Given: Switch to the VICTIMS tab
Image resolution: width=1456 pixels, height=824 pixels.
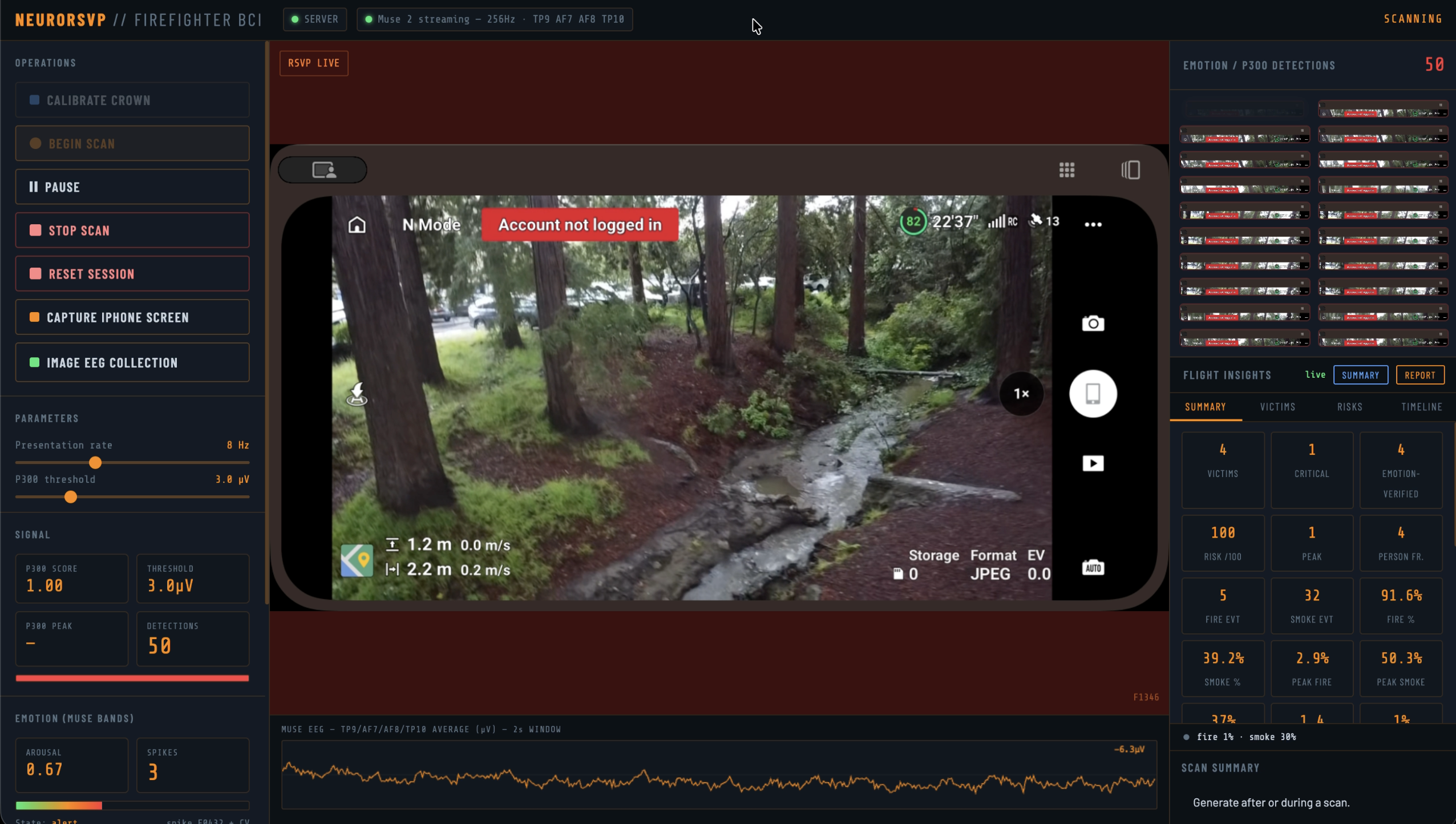Looking at the screenshot, I should [1277, 407].
